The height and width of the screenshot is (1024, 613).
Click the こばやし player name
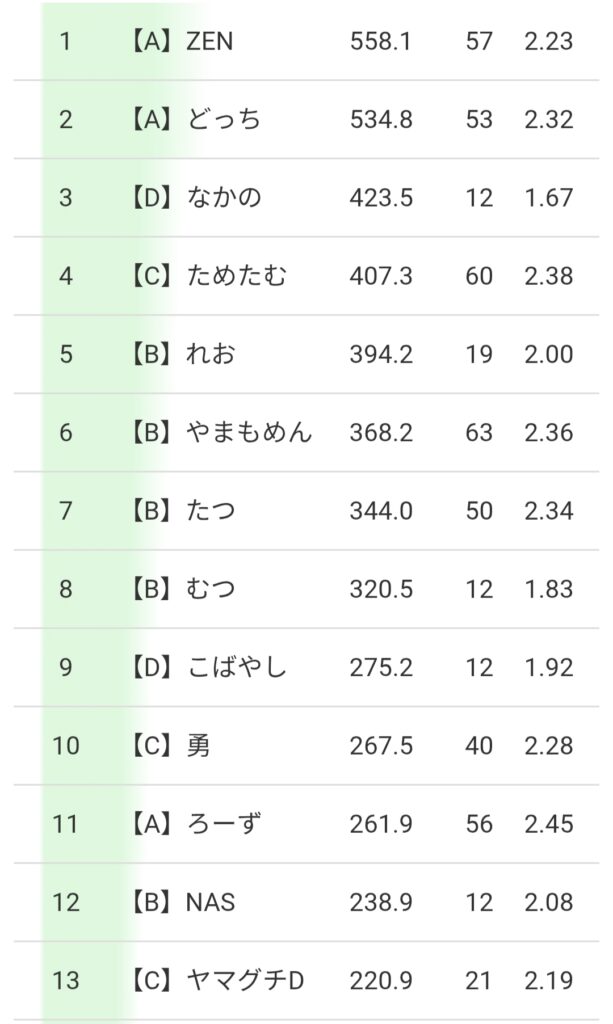[237, 667]
